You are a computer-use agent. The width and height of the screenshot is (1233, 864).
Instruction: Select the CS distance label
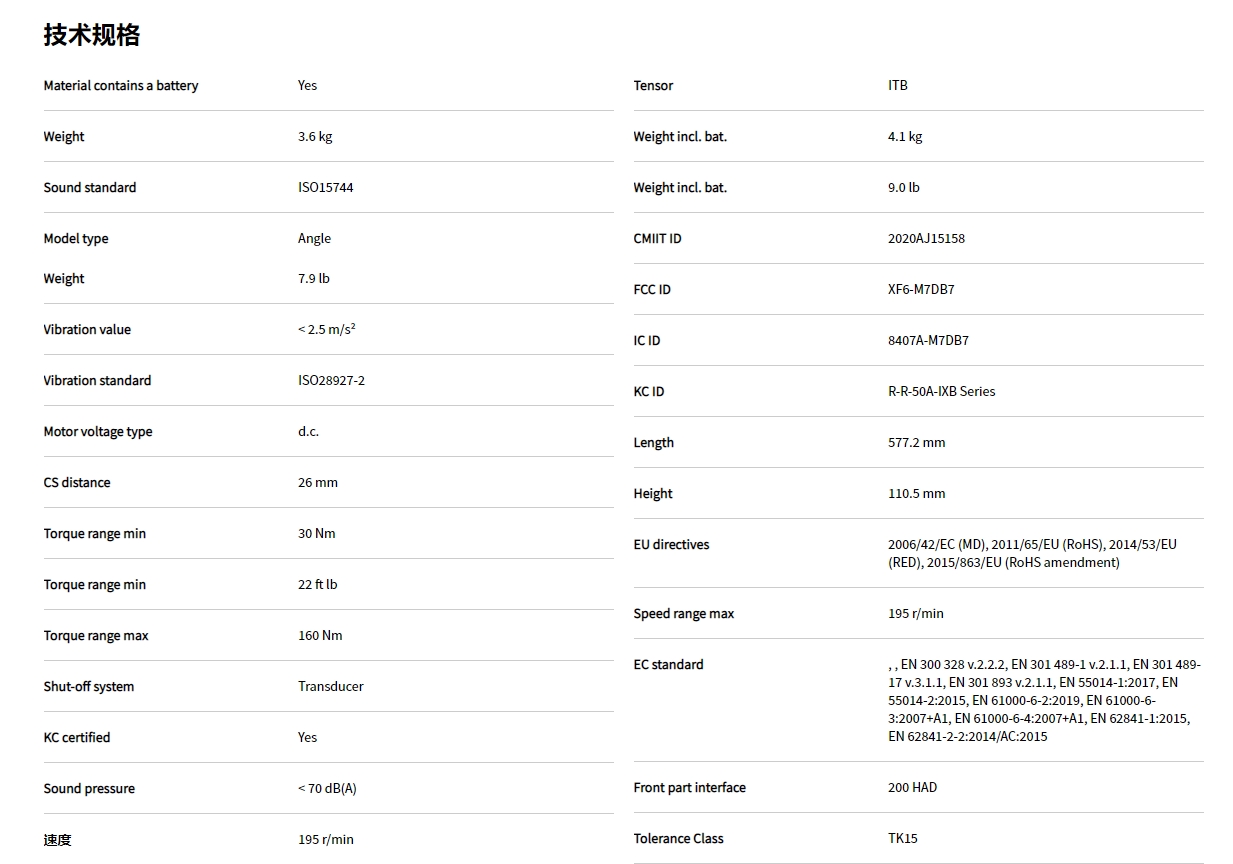77,482
